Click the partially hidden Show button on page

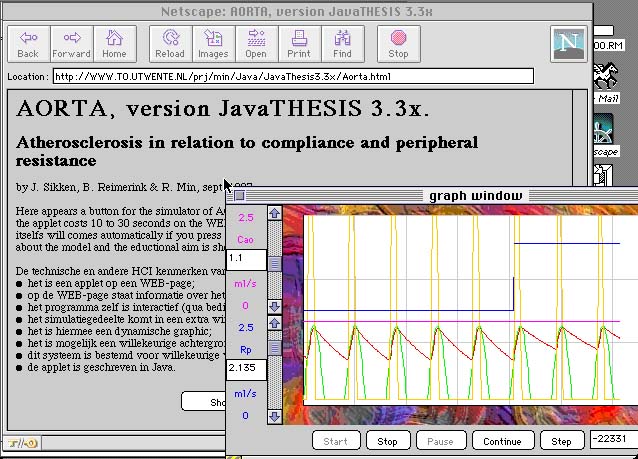(203, 402)
